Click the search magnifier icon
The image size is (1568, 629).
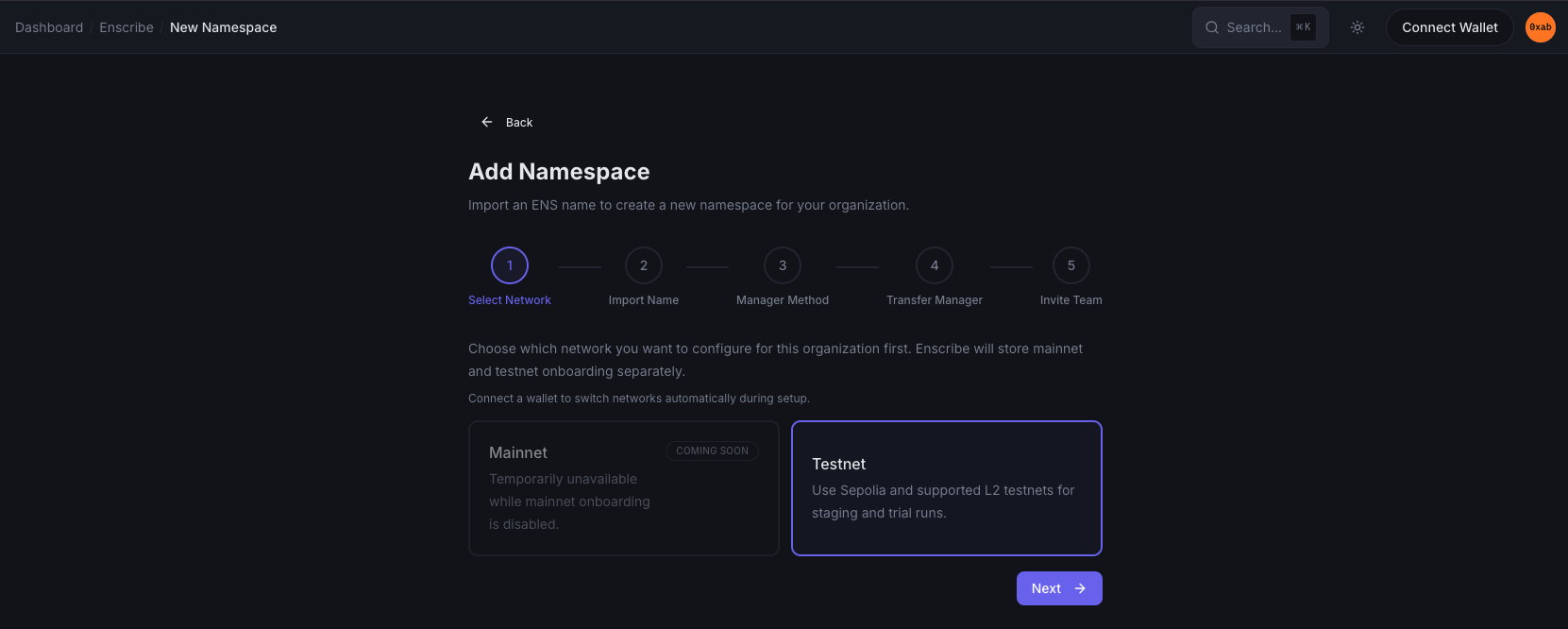pos(1212,27)
